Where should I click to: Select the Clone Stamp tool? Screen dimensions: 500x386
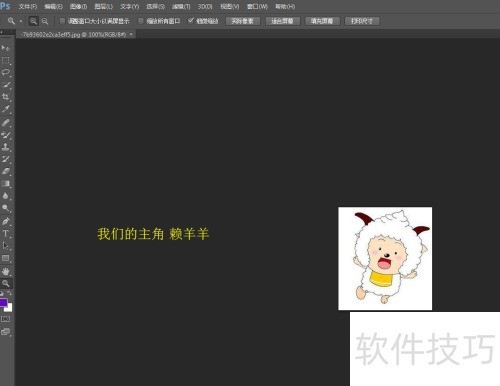coord(6,147)
